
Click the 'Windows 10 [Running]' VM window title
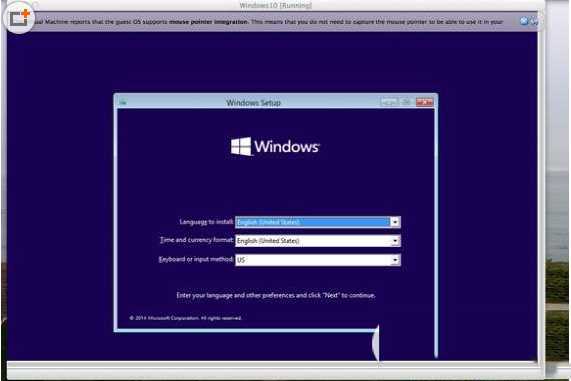[276, 5]
